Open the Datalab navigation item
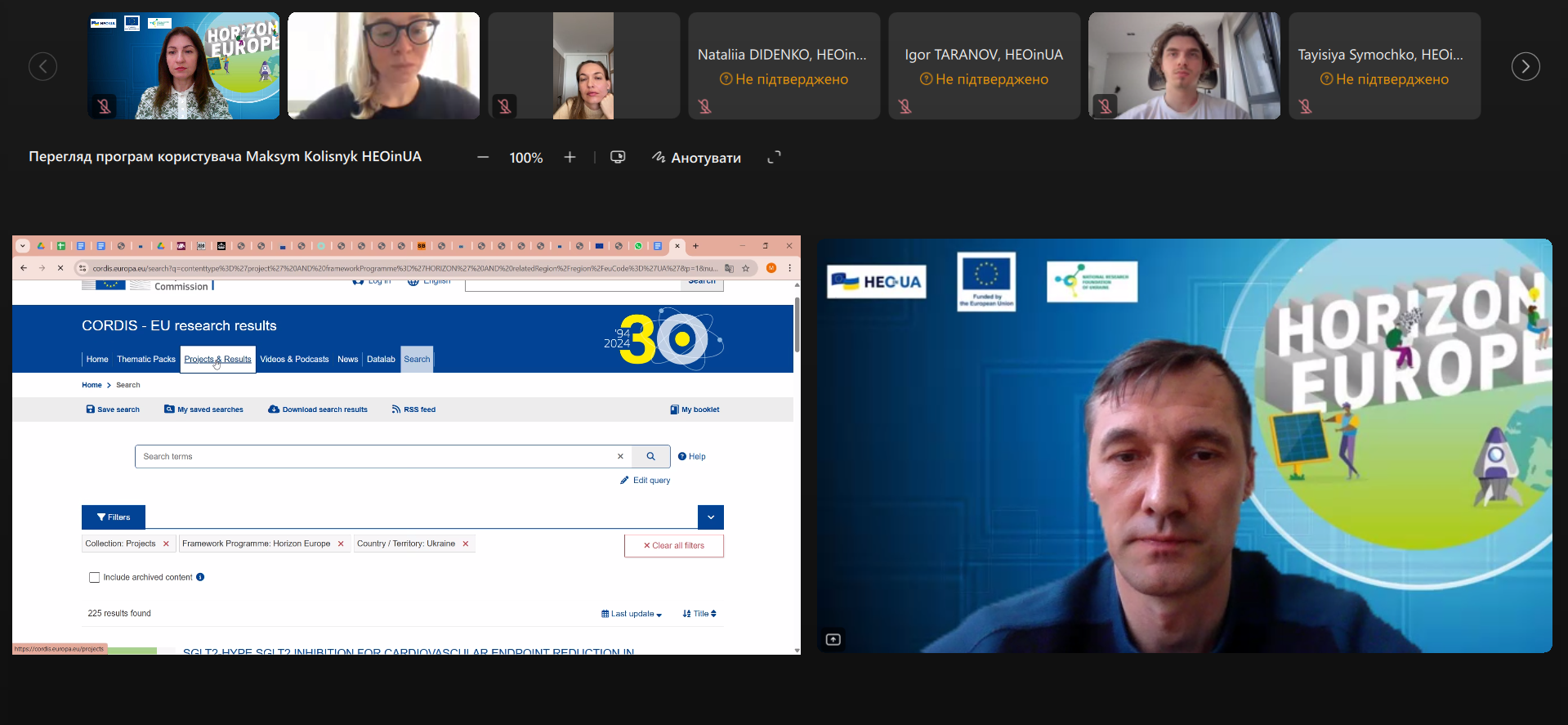Screen dimensions: 1568x725 pyautogui.click(x=381, y=359)
